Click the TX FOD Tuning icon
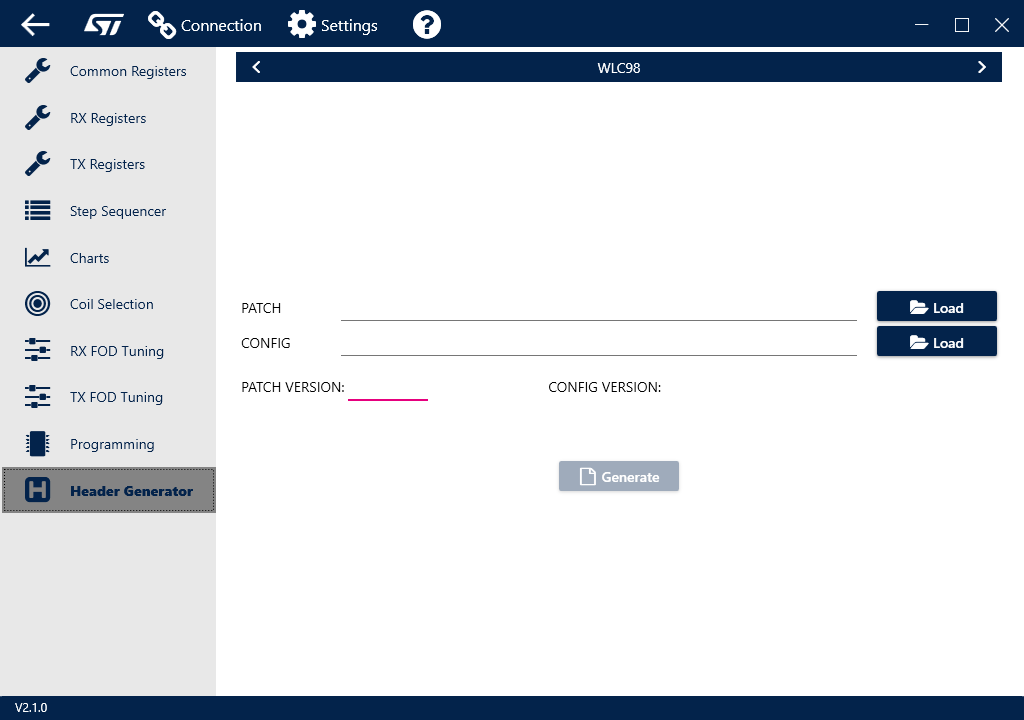Viewport: 1024px width, 720px height. pyautogui.click(x=36, y=397)
